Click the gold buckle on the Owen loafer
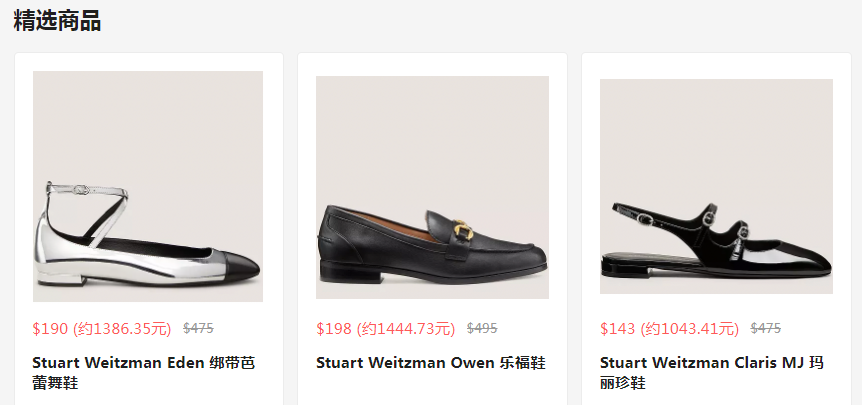The height and width of the screenshot is (405, 862). point(463,228)
